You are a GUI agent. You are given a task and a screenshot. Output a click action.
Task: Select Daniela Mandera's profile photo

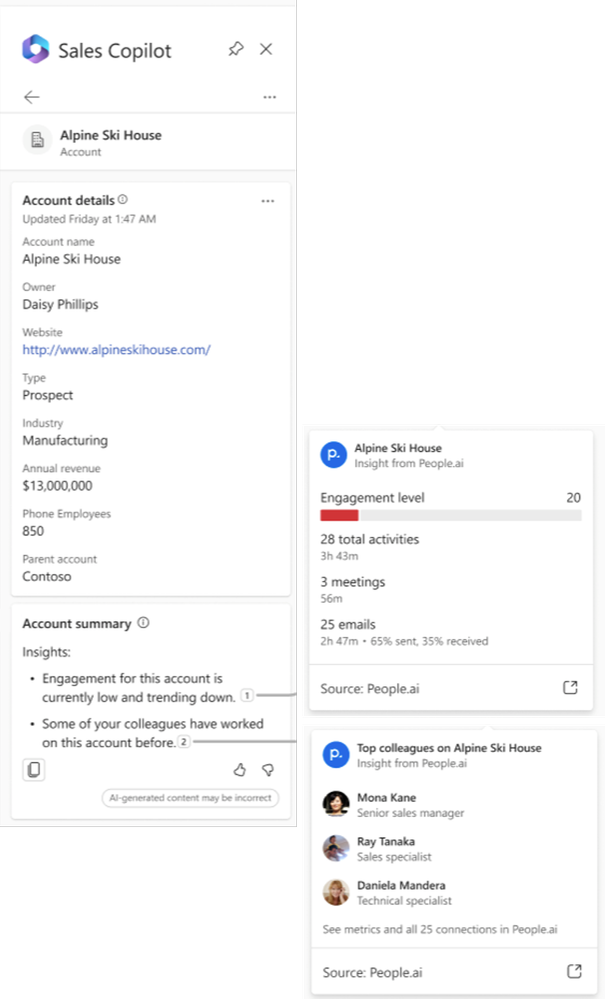[336, 892]
